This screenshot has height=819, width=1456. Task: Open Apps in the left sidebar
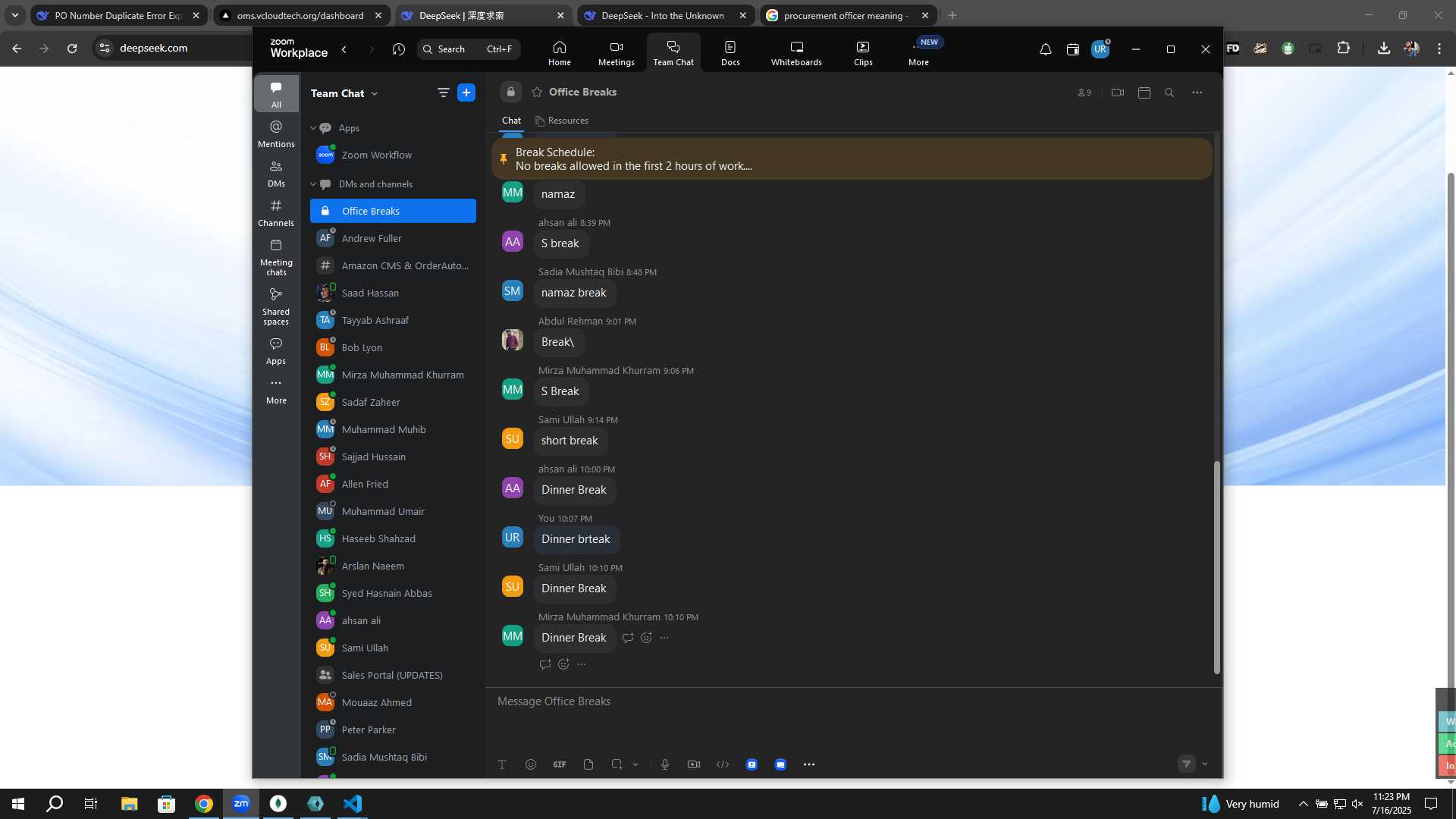(276, 351)
